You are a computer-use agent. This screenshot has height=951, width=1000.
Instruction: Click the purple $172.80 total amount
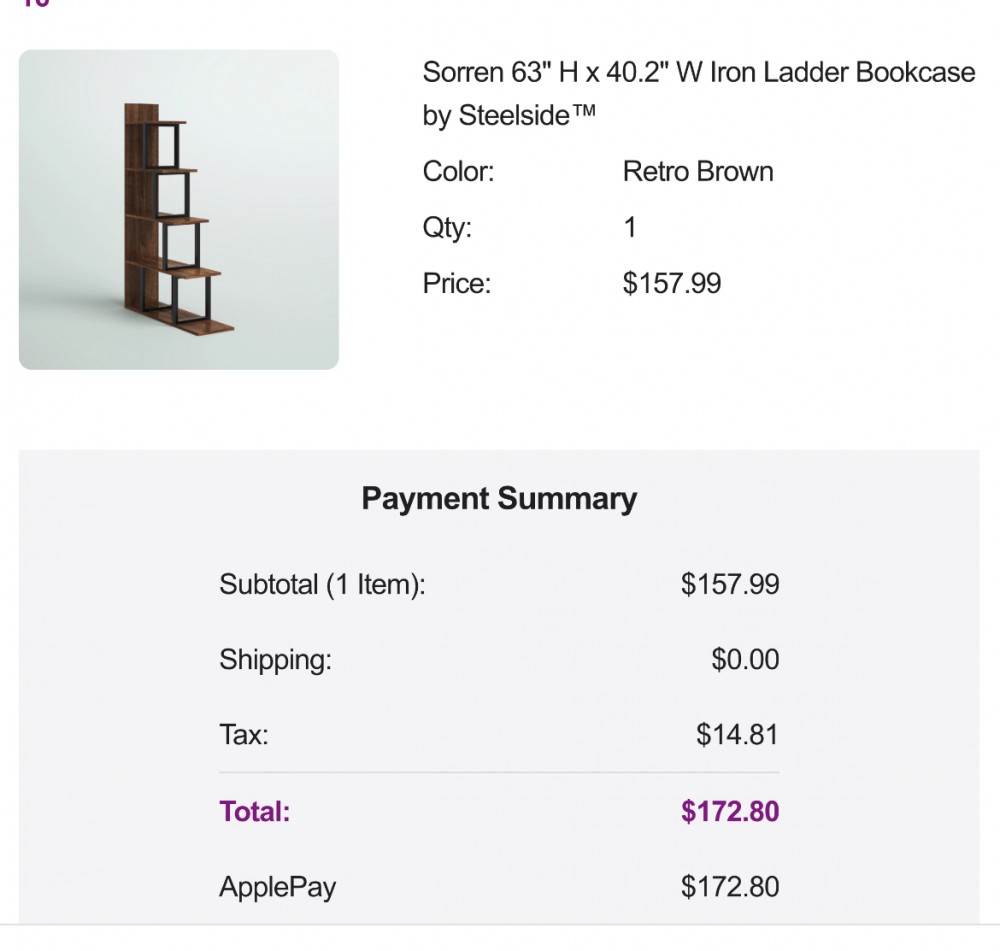pyautogui.click(x=729, y=811)
